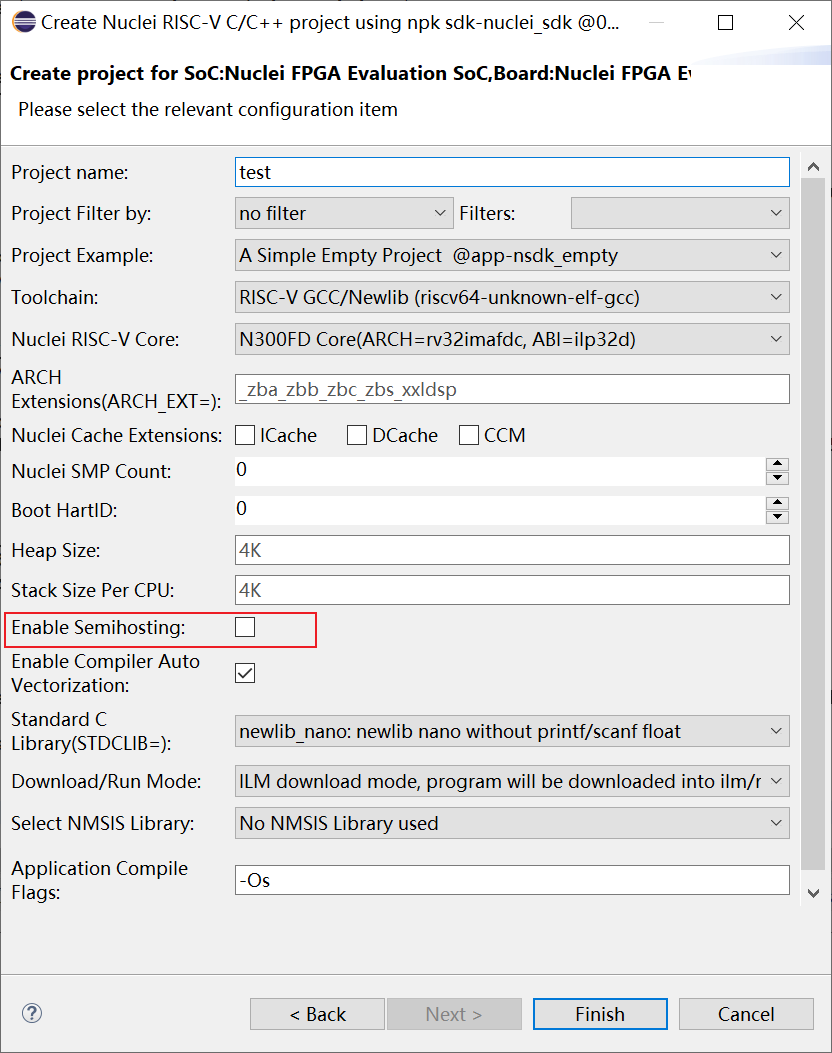
Task: Click the Cancel button
Action: [x=746, y=1014]
